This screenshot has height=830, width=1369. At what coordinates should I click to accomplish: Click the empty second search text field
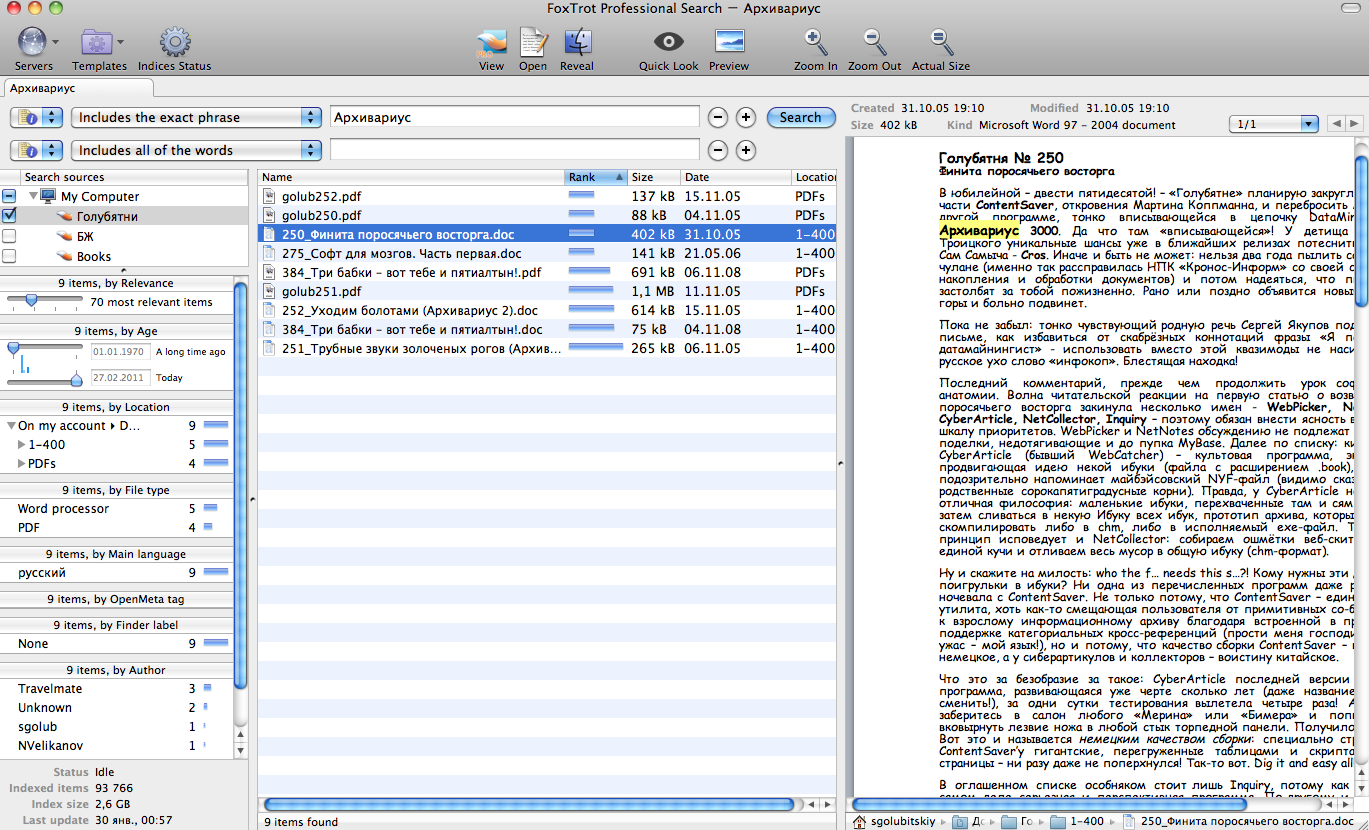click(x=514, y=150)
